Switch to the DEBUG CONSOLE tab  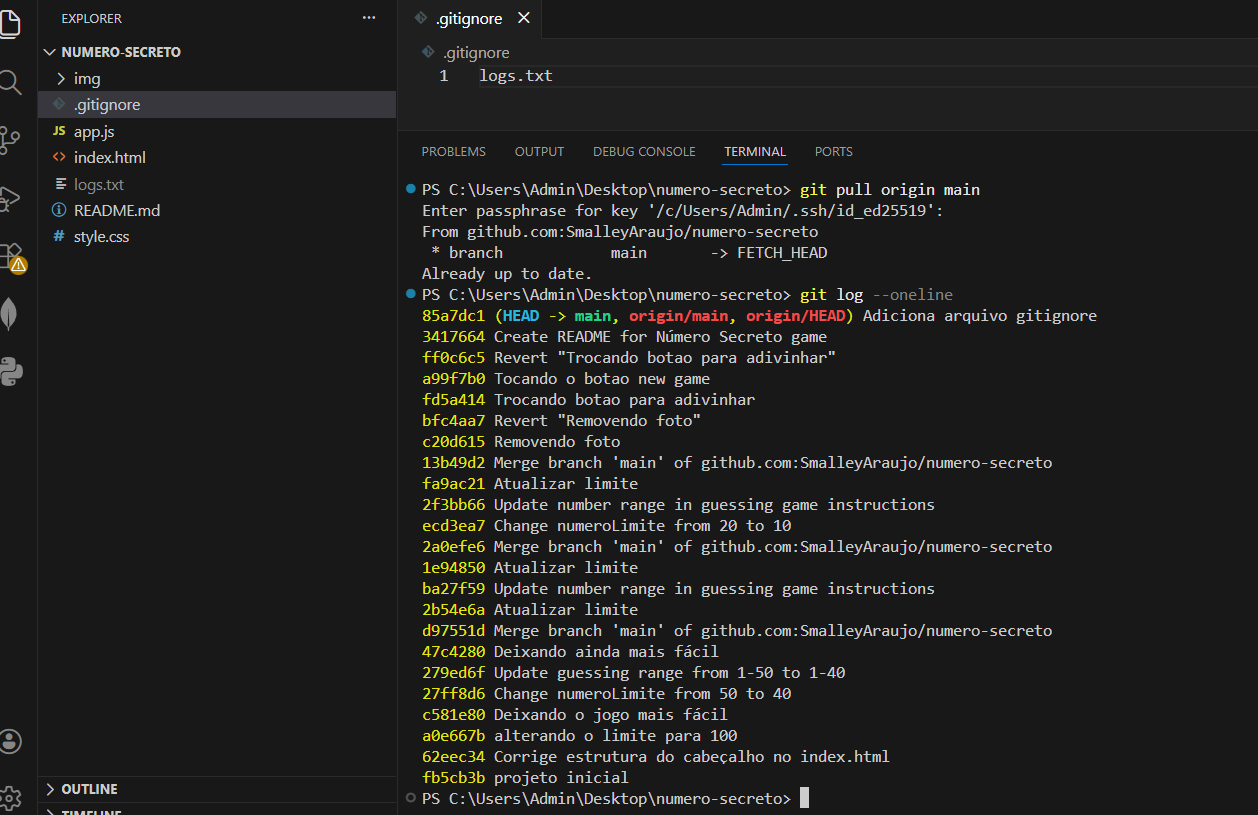click(643, 152)
